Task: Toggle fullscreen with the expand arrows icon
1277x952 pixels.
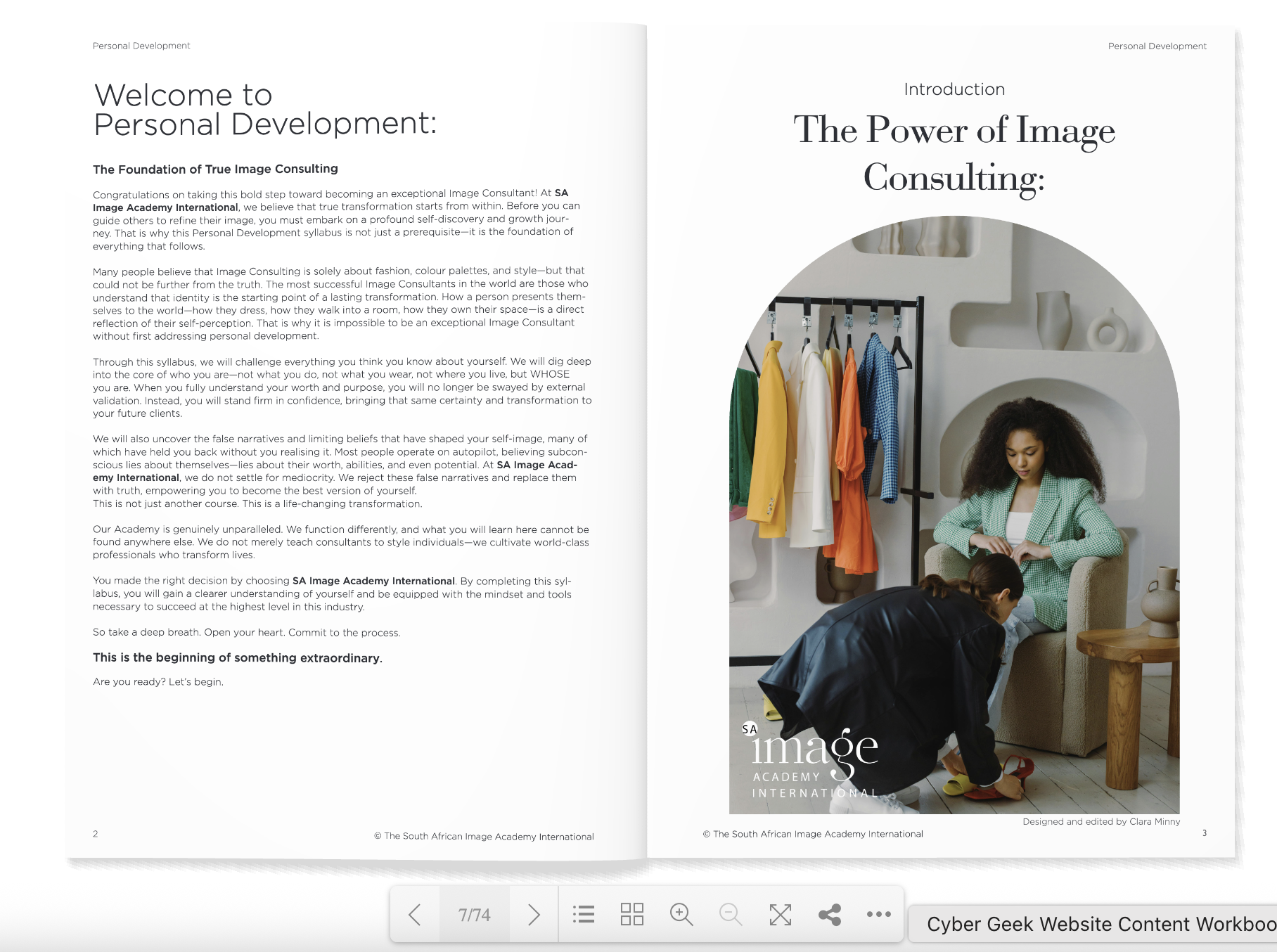Action: pos(781,914)
